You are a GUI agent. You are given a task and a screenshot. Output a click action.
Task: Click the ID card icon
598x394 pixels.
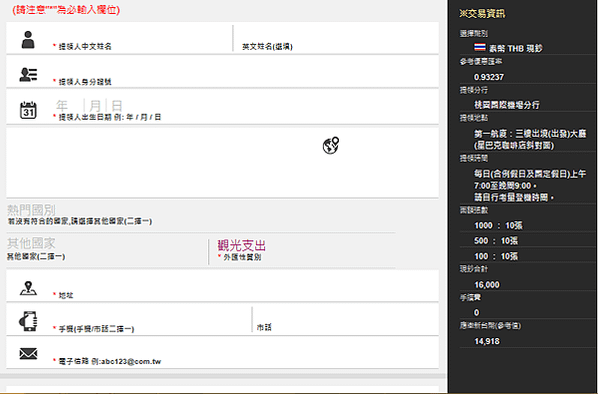point(28,74)
